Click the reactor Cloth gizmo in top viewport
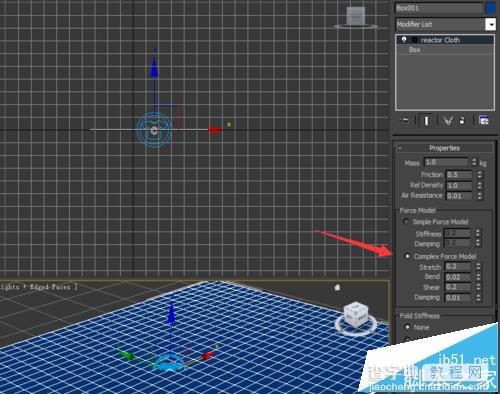This screenshot has width=500, height=394. click(x=154, y=131)
